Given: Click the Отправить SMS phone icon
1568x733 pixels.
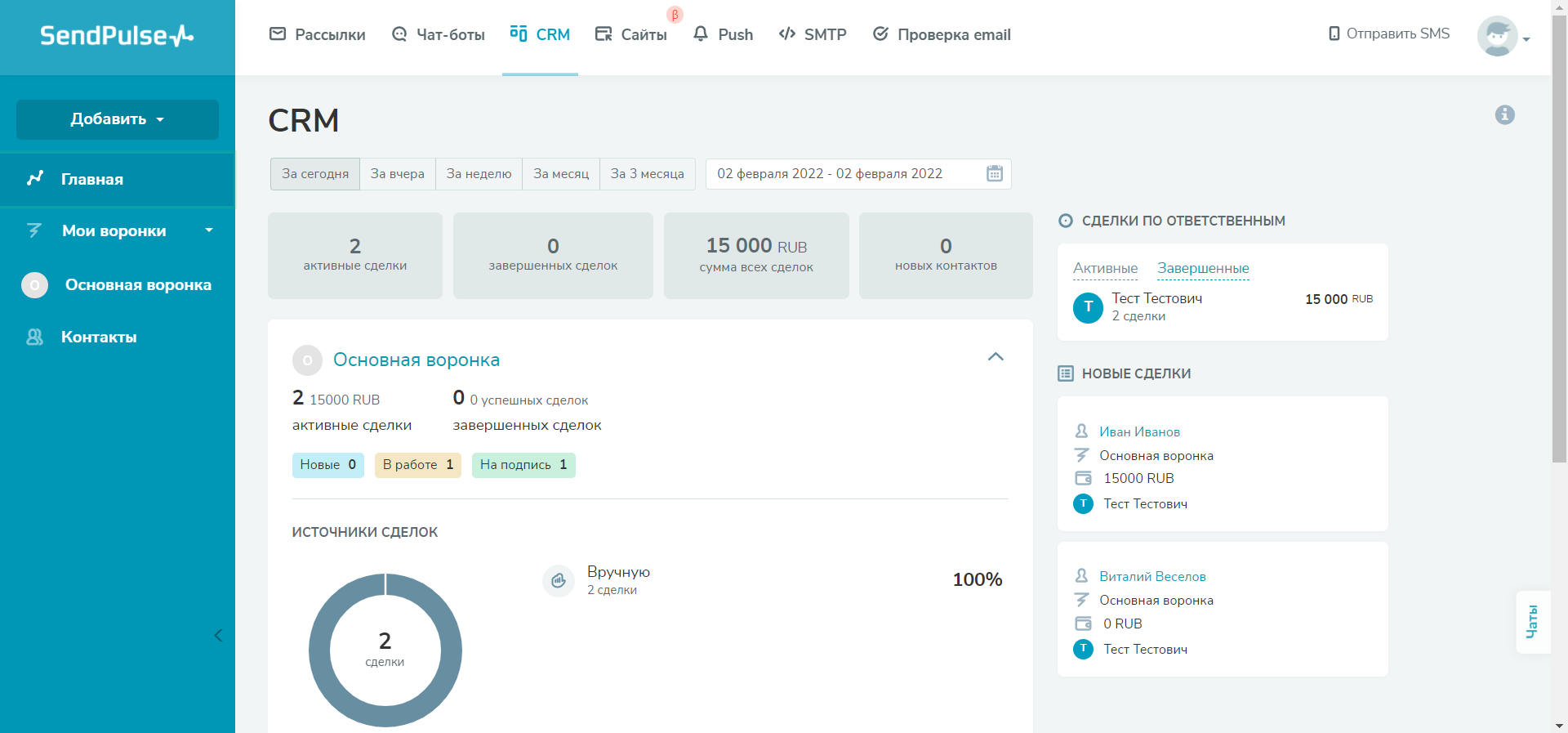Looking at the screenshot, I should pos(1334,34).
